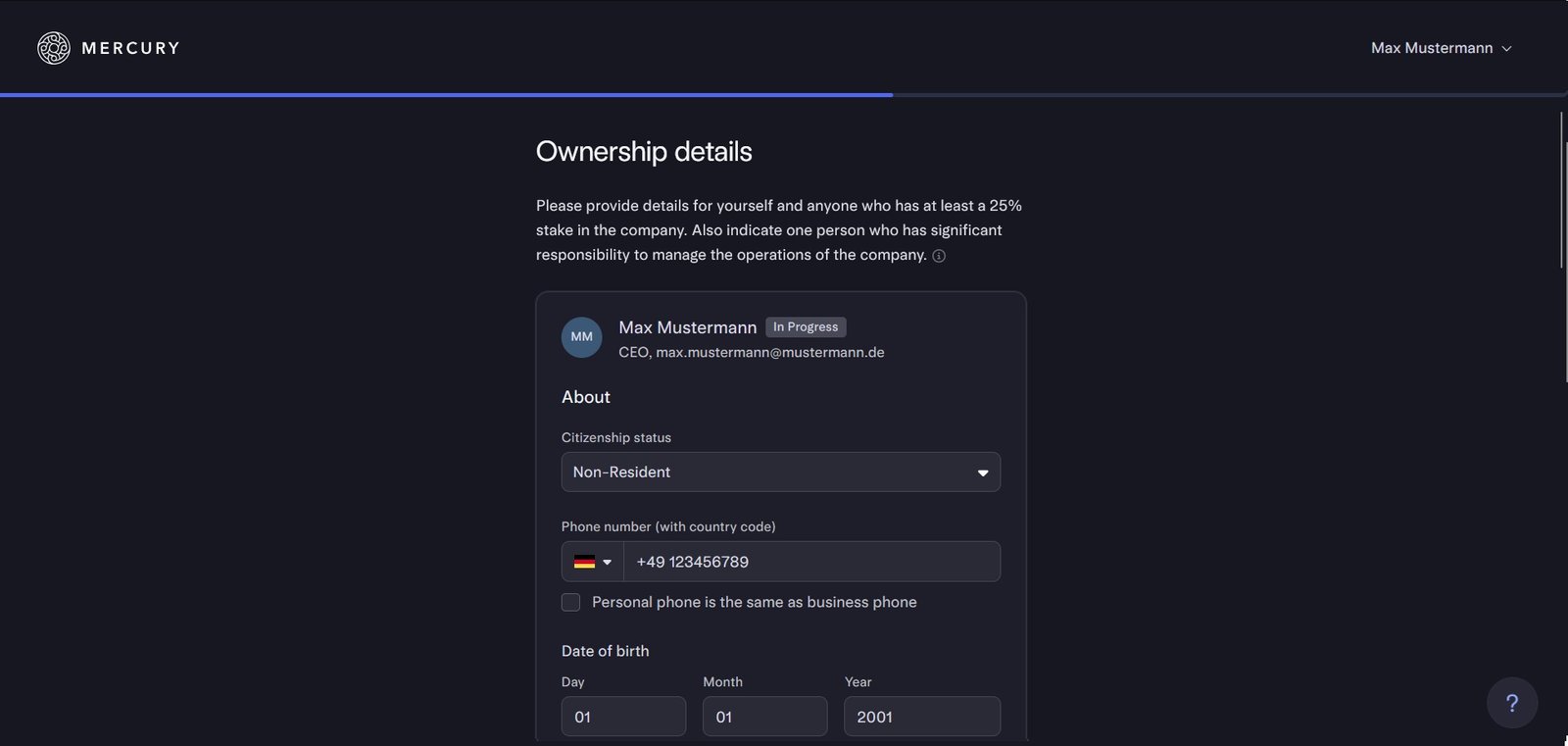Click the Month of birth field

764,717
